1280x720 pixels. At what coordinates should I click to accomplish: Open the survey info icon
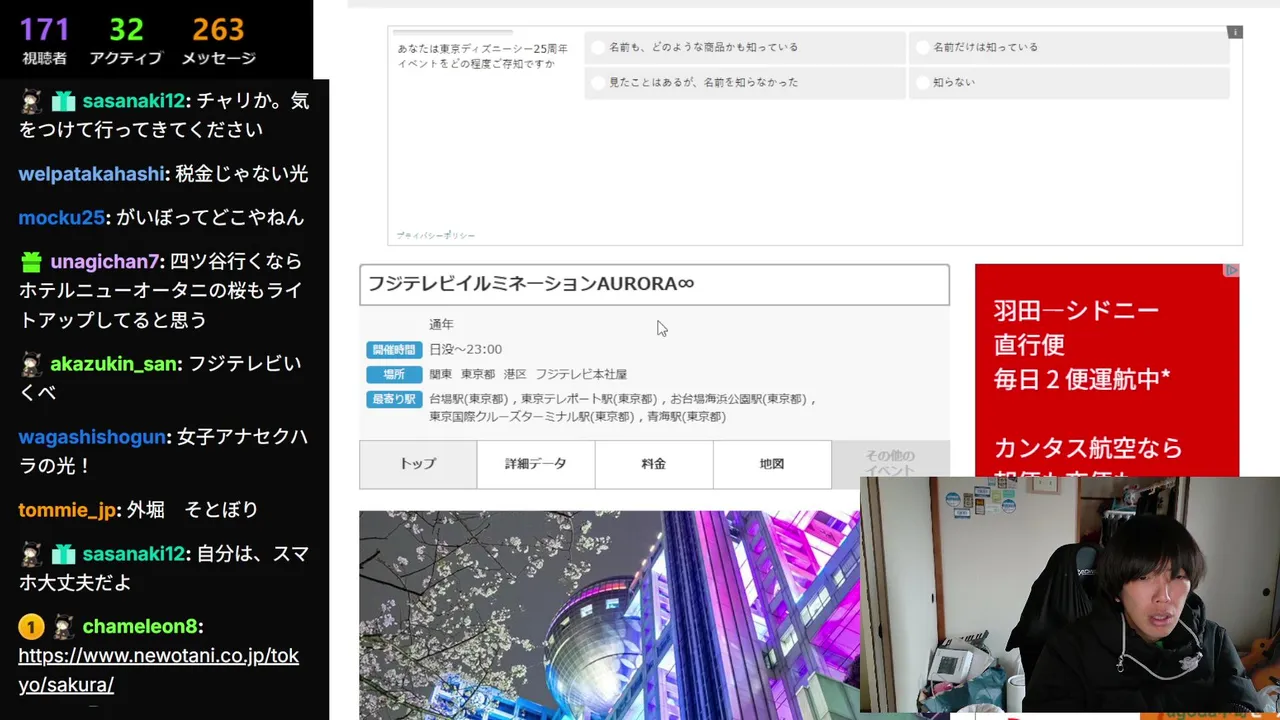1235,32
